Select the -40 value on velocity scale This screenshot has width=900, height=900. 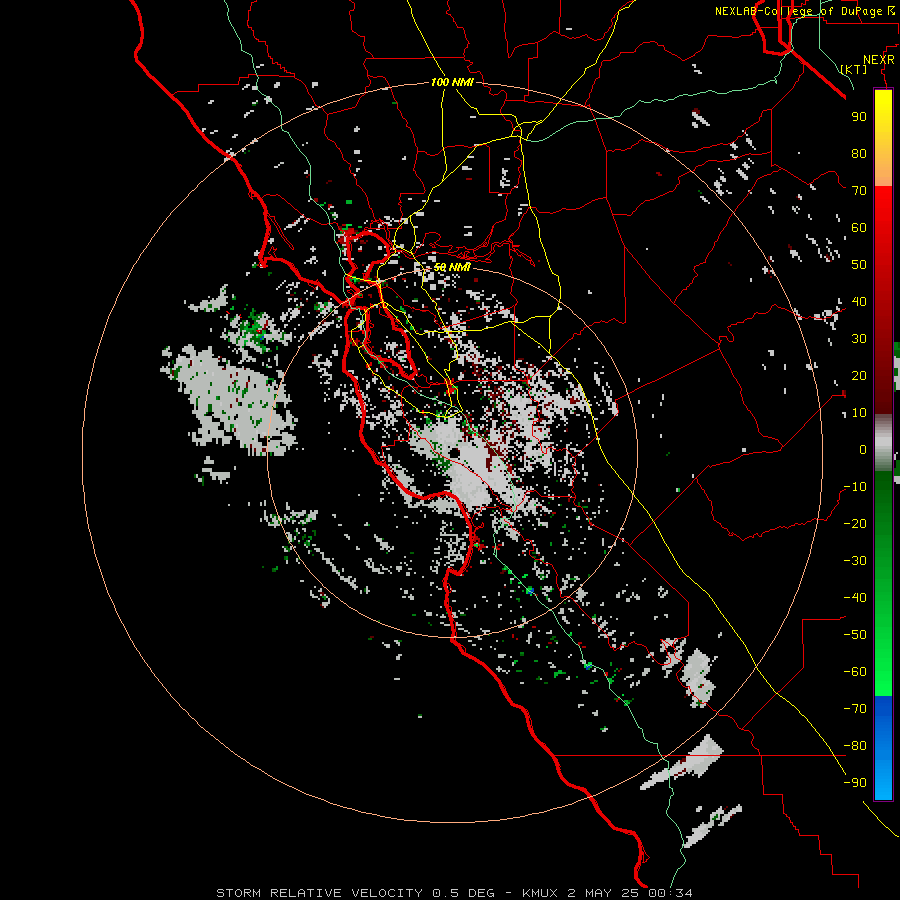coord(855,598)
